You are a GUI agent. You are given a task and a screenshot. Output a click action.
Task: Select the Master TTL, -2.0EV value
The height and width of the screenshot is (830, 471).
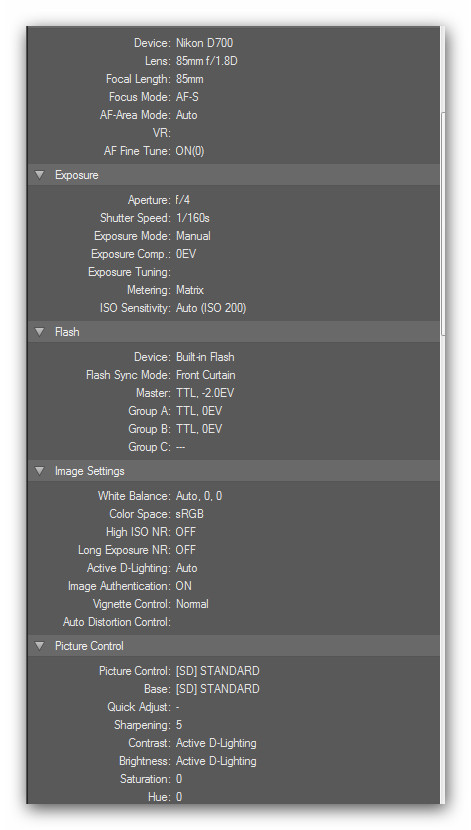(205, 393)
